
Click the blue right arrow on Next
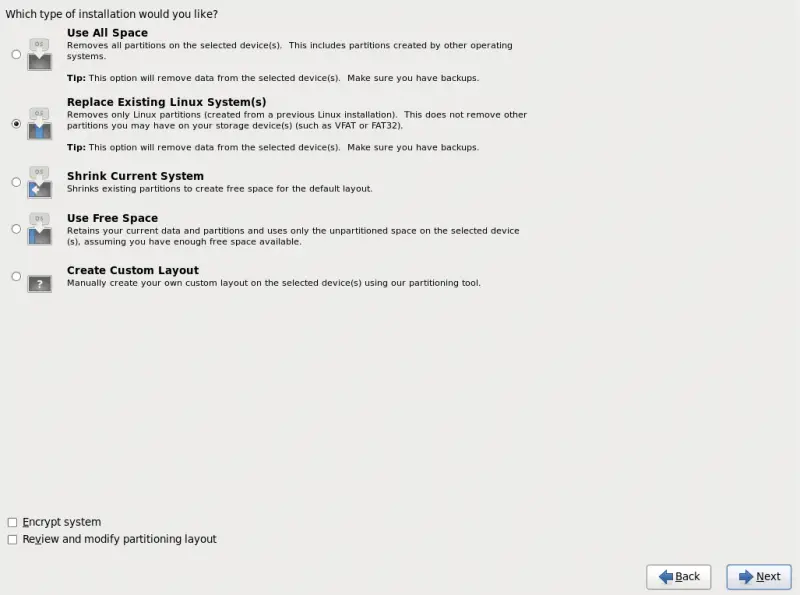point(746,577)
